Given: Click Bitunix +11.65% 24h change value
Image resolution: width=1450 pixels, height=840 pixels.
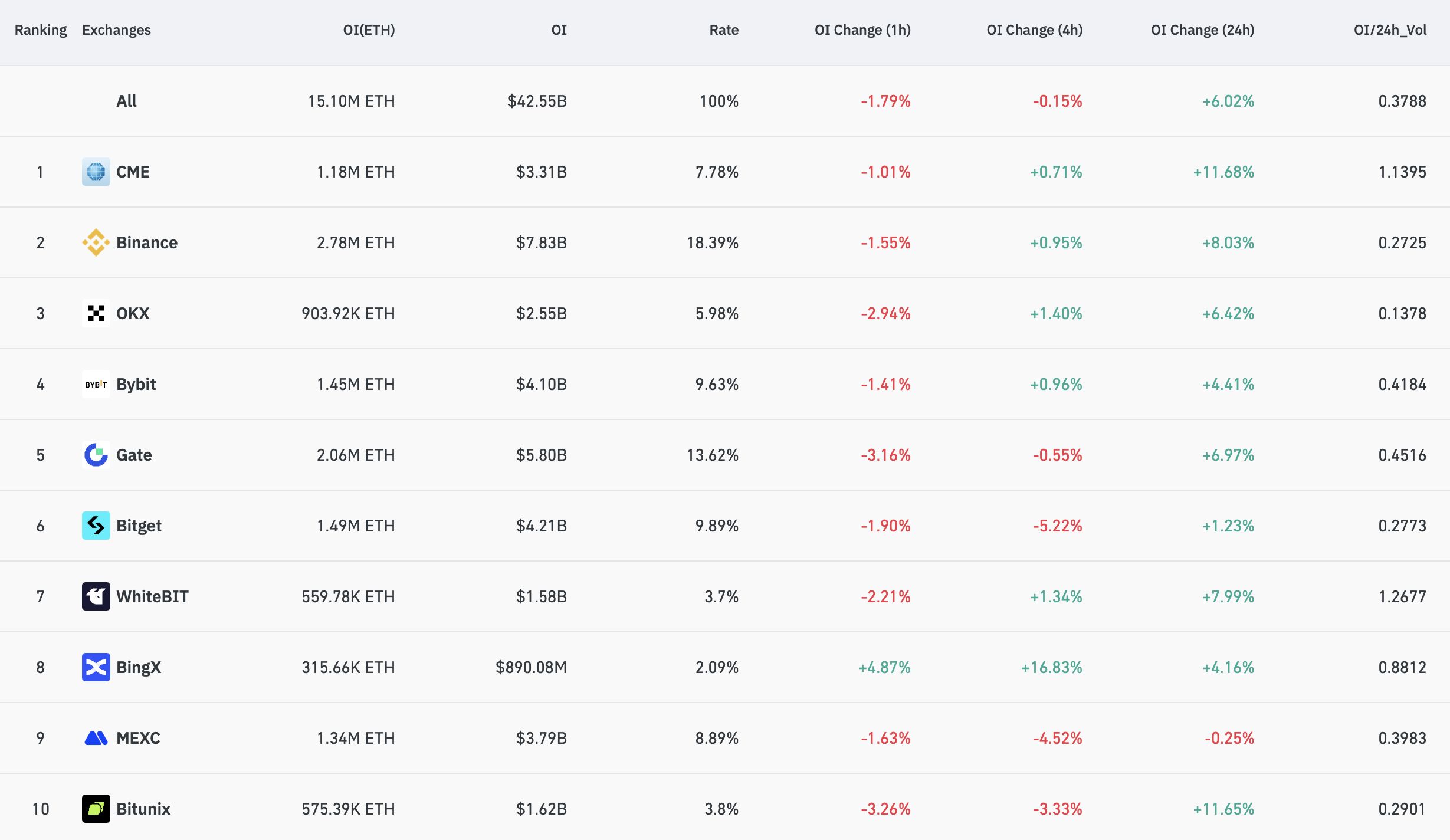Looking at the screenshot, I should pyautogui.click(x=1223, y=809).
